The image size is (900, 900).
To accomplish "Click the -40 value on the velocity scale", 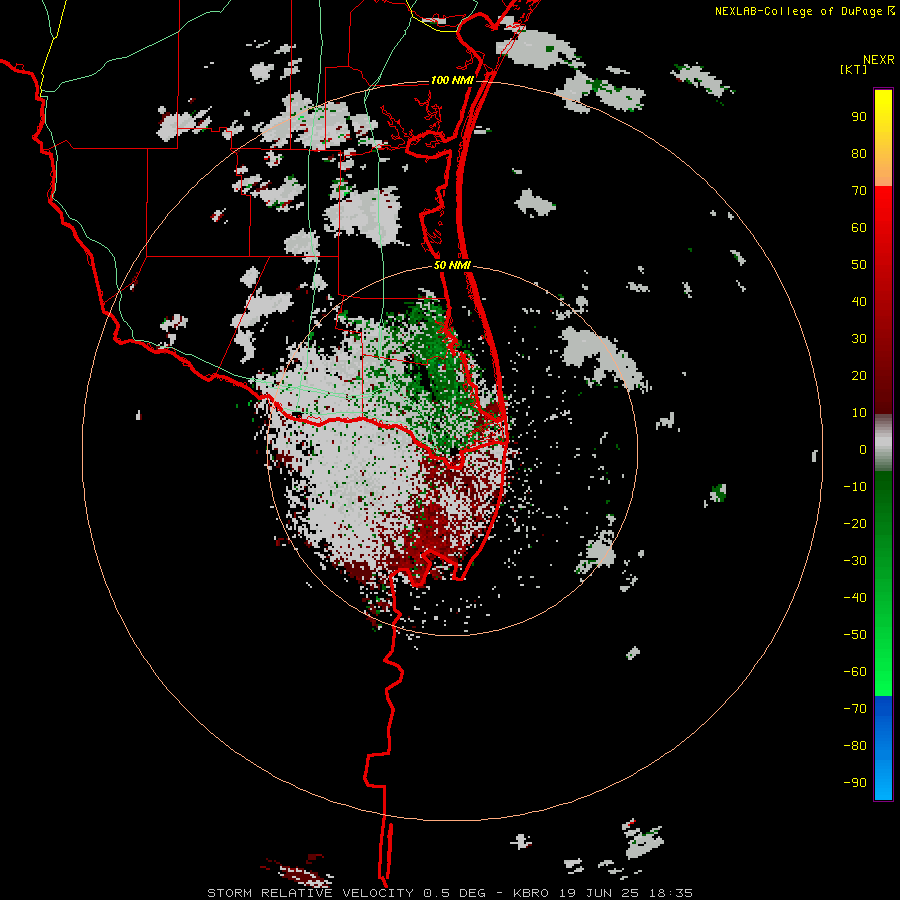I will tap(855, 598).
